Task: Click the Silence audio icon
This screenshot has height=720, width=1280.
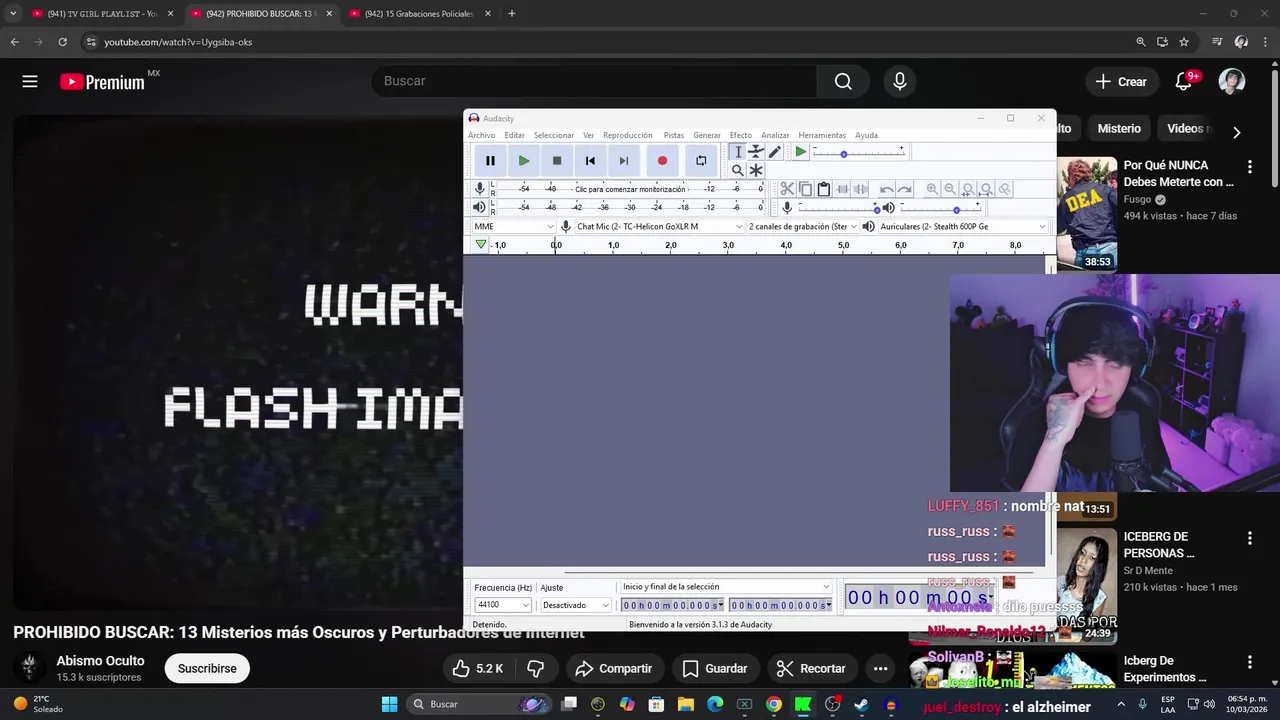Action: (860, 189)
